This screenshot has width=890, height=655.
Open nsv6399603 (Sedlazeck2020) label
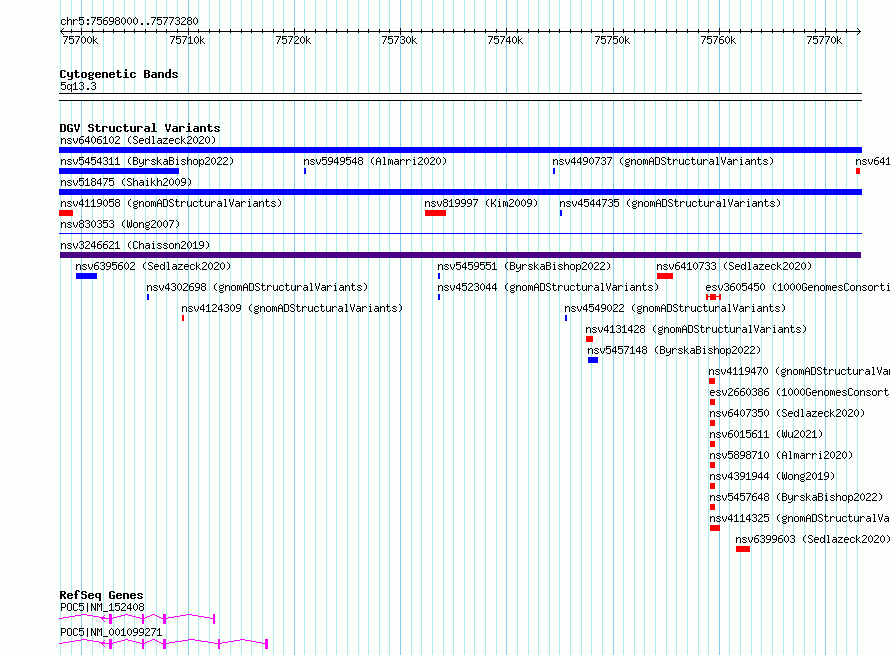(812, 539)
